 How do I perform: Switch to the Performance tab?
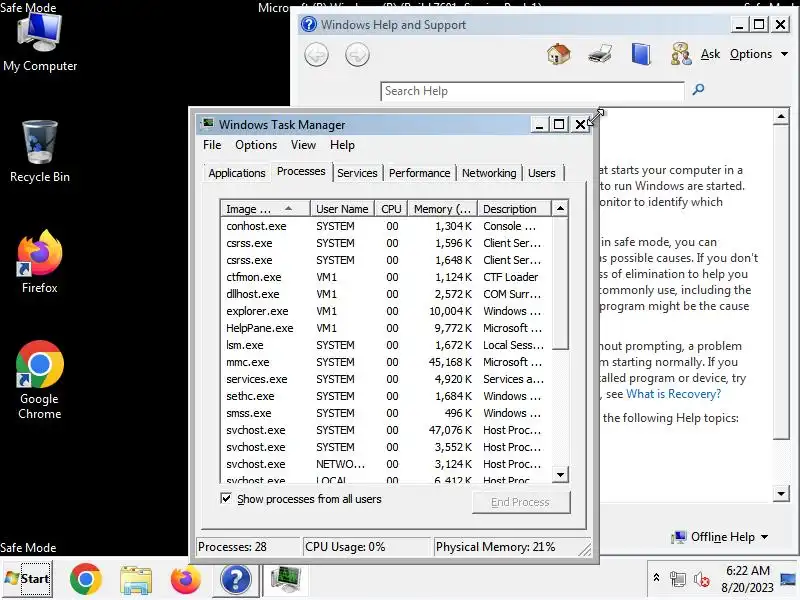tap(419, 173)
